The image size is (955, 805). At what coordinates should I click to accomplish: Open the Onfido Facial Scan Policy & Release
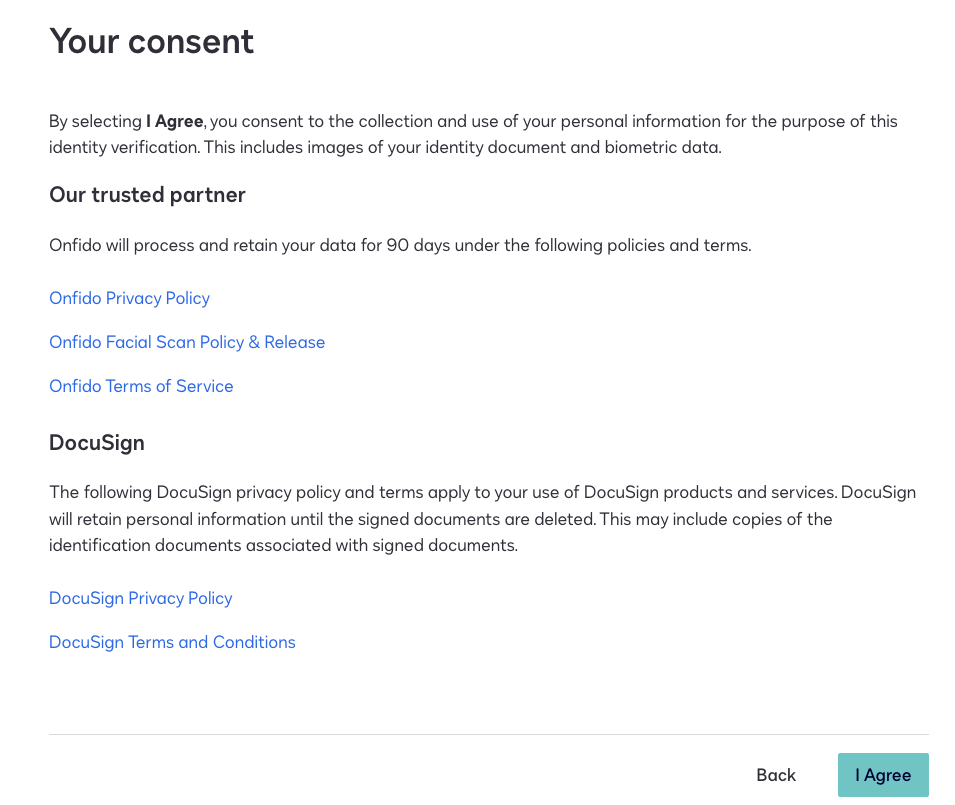coord(187,342)
